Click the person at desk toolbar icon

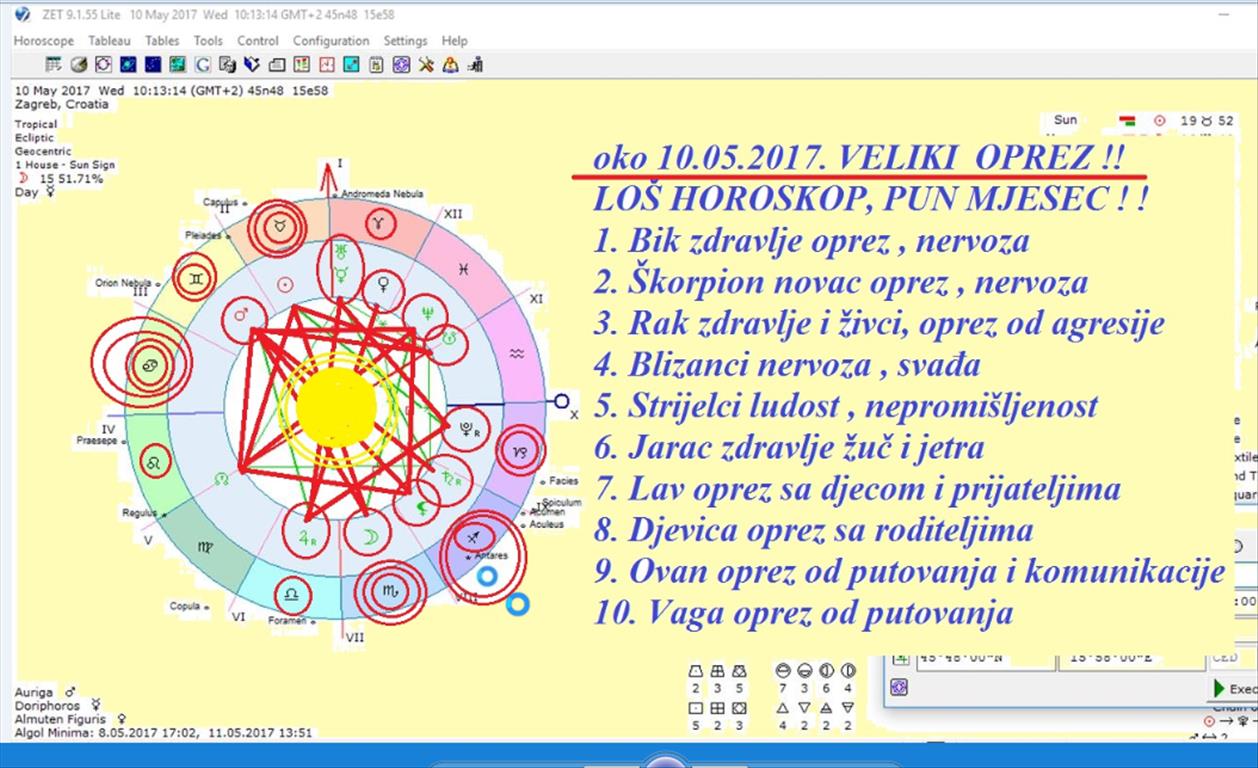pyautogui.click(x=476, y=65)
